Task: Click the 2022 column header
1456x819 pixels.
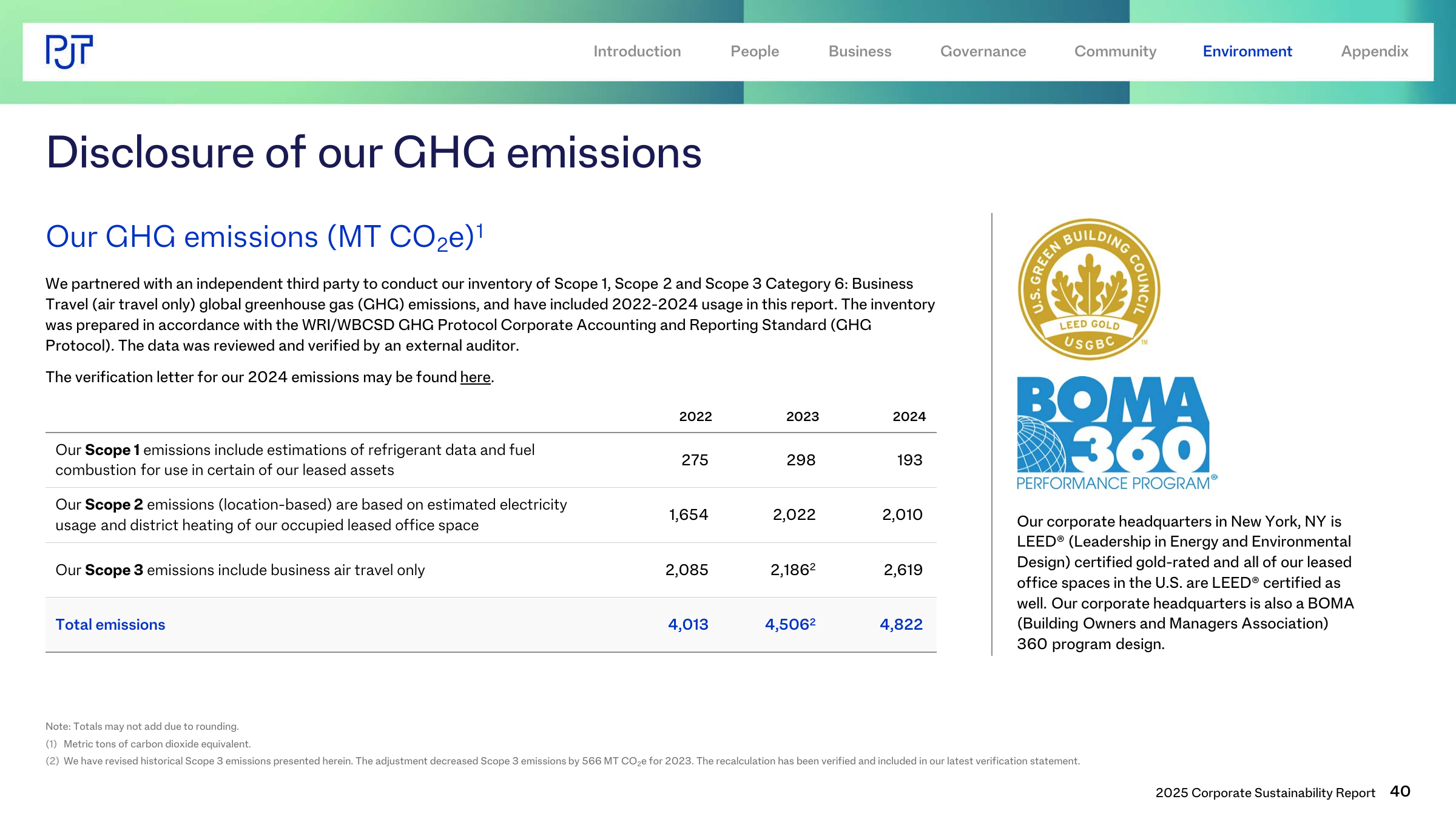Action: coord(695,417)
